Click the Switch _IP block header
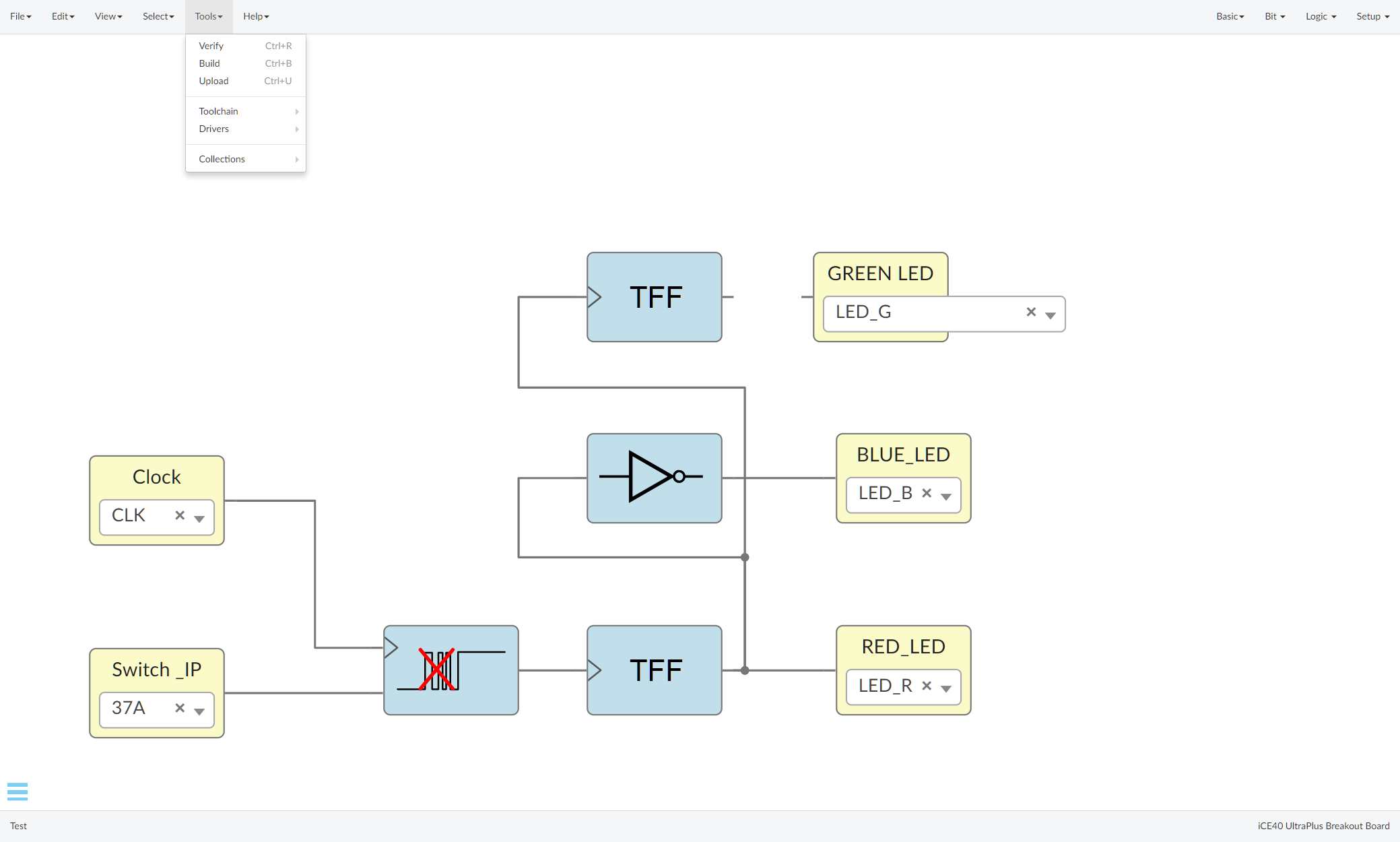 click(x=156, y=669)
